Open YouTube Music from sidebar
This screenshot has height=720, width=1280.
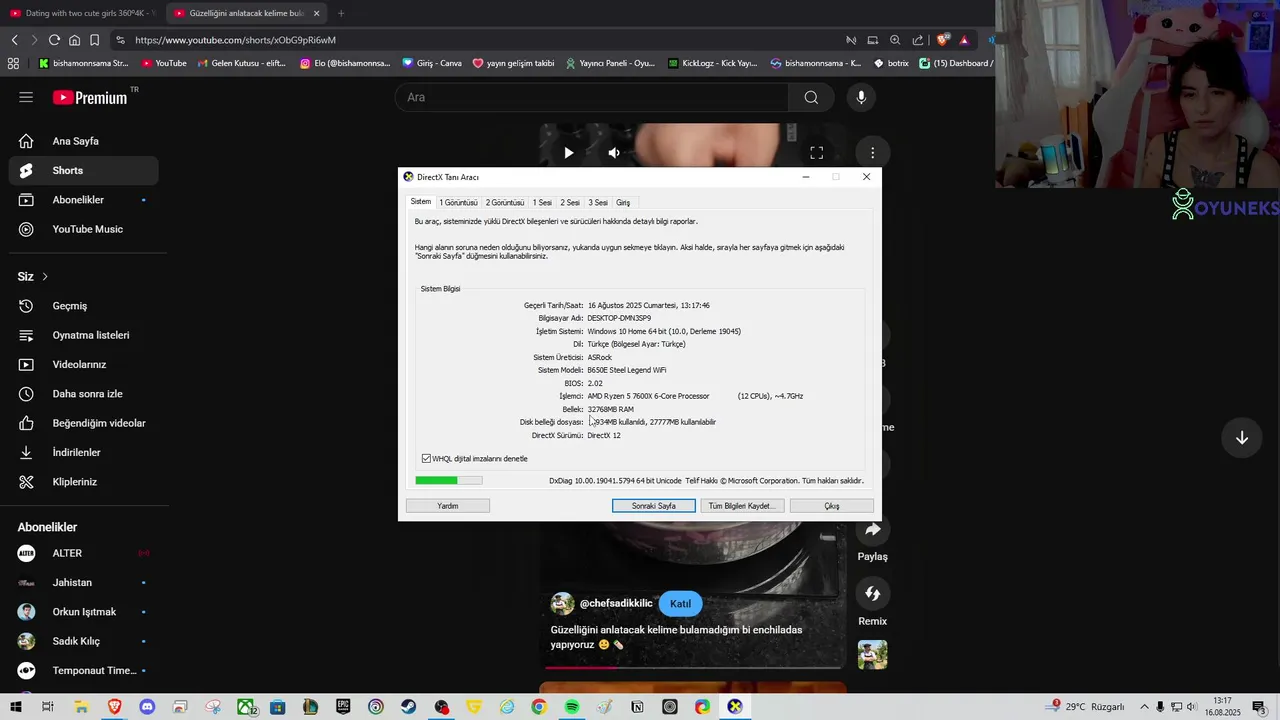pos(83,229)
